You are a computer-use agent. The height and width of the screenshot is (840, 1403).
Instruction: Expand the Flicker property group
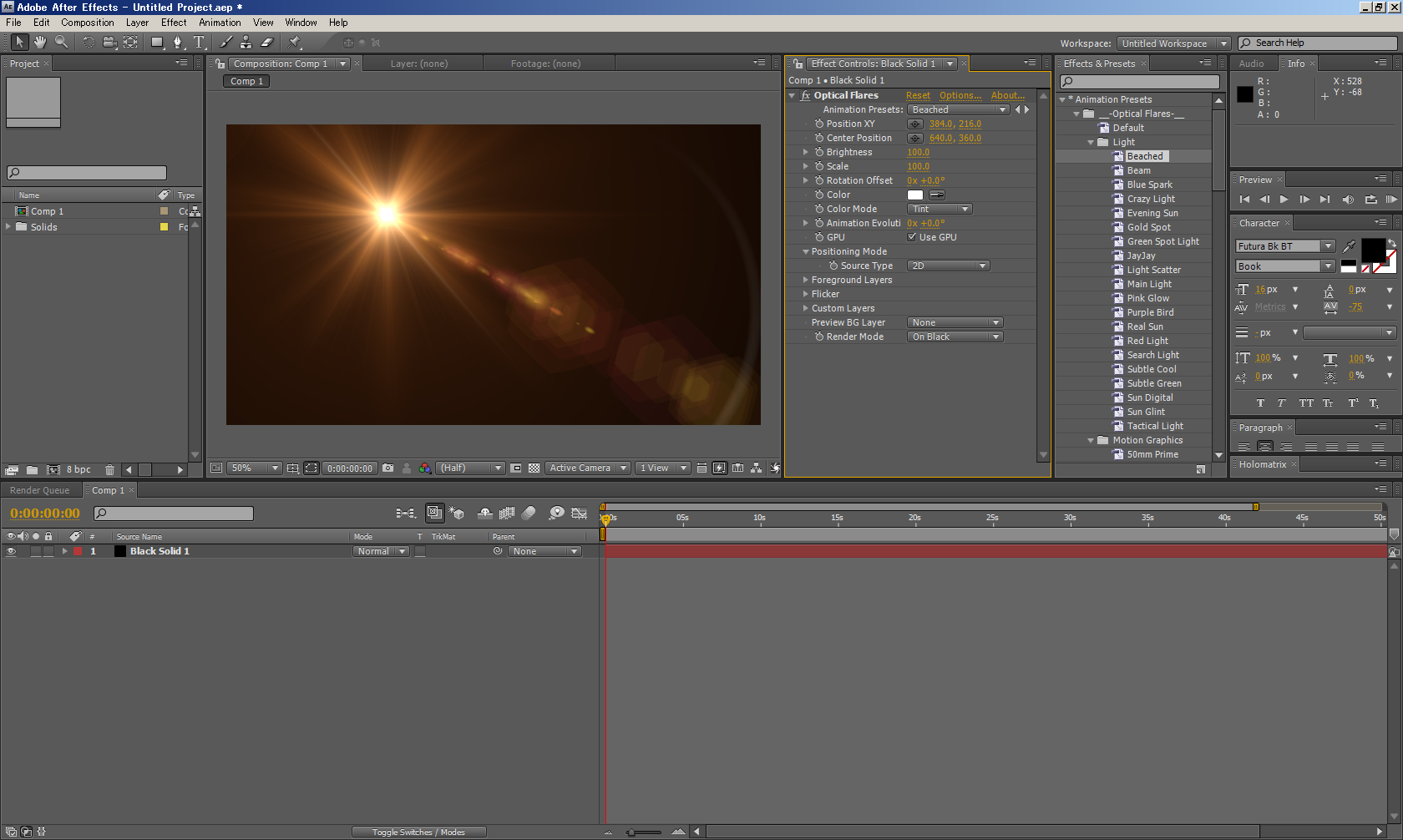coord(806,294)
